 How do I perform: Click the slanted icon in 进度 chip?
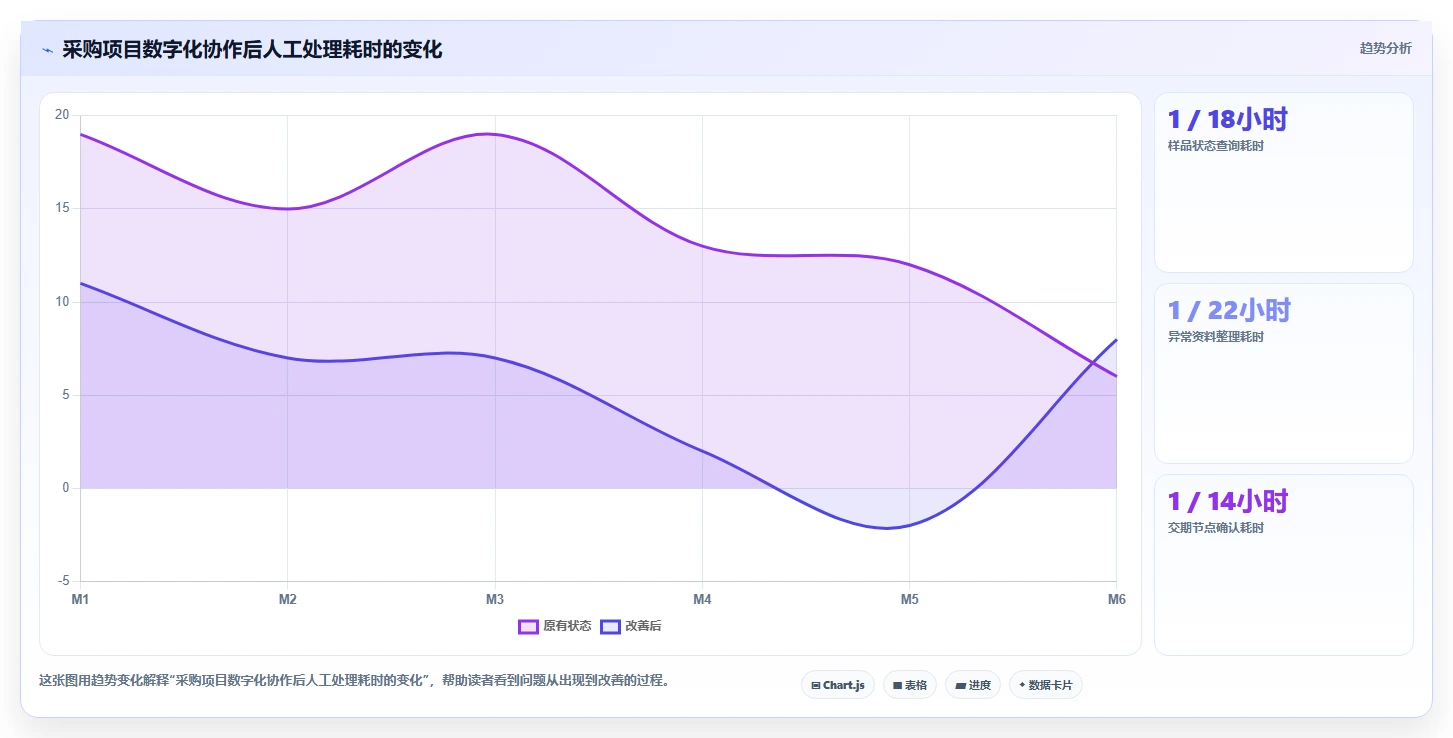[960, 686]
